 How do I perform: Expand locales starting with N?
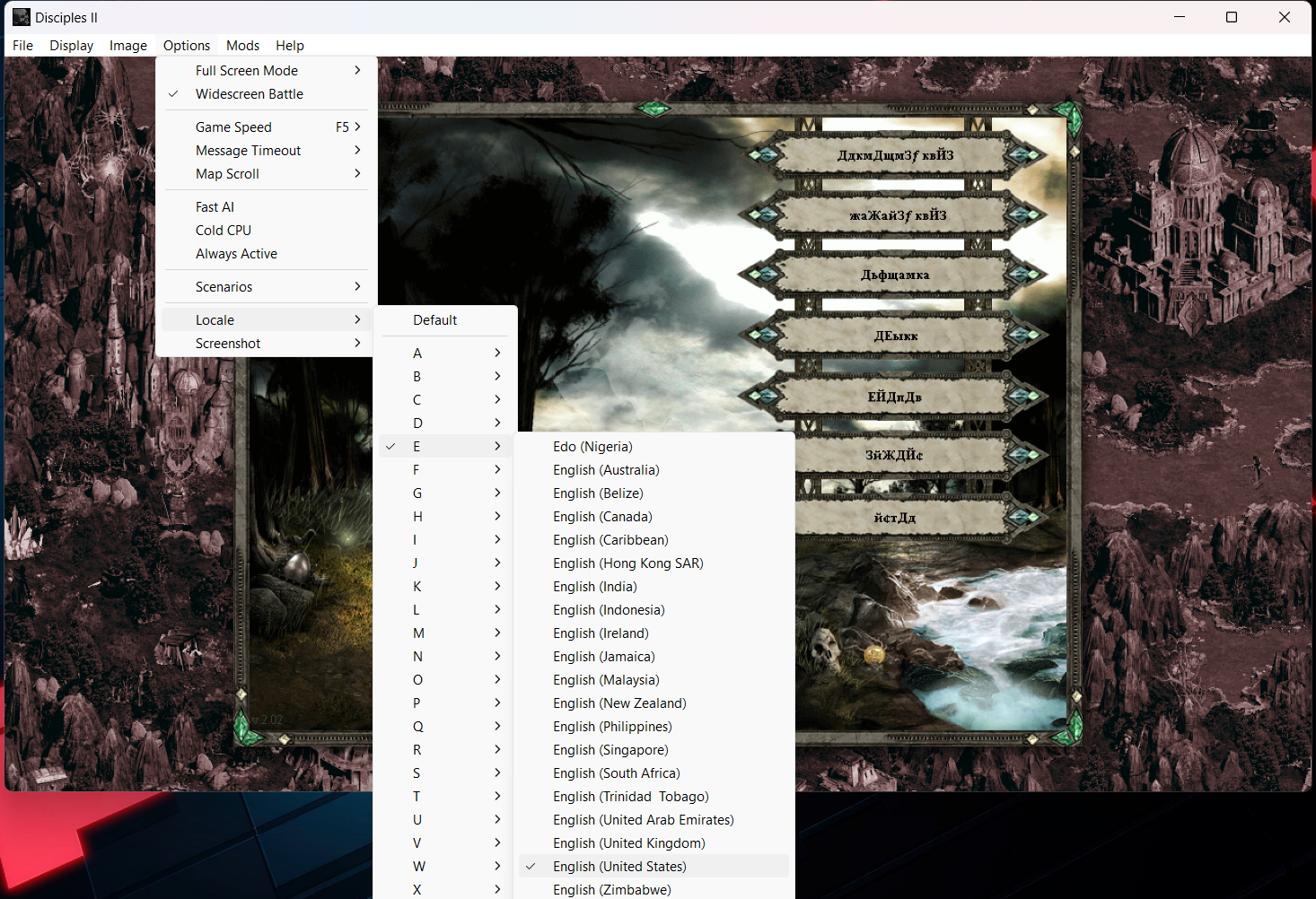point(445,657)
